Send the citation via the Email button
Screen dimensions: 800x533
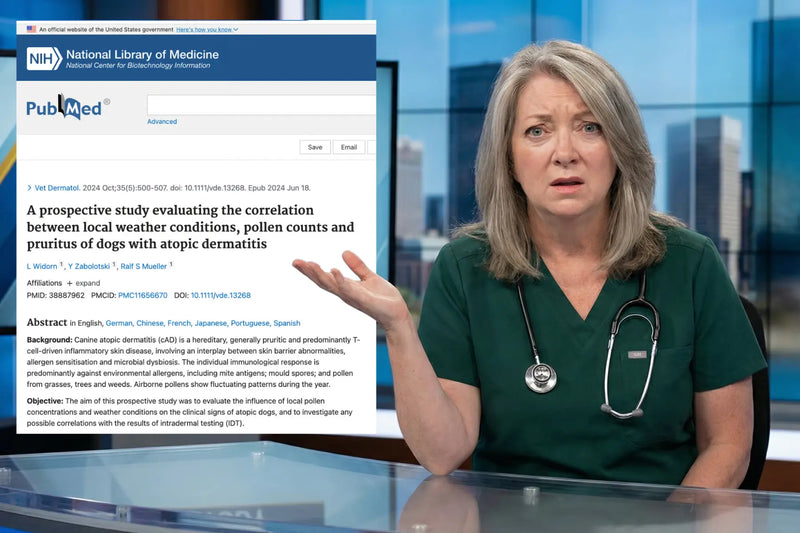(x=349, y=147)
